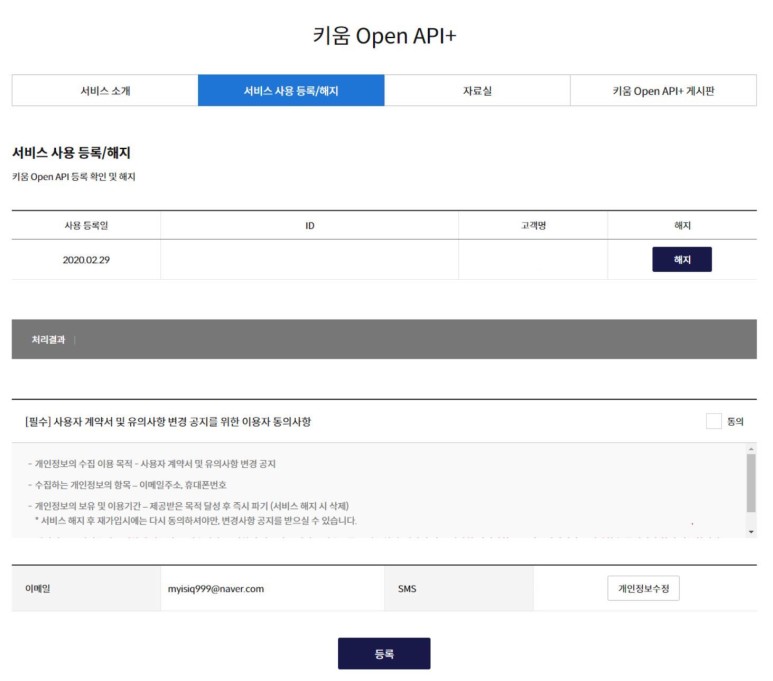Click the 고객명 column header
Image resolution: width=773 pixels, height=681 pixels.
click(x=533, y=225)
